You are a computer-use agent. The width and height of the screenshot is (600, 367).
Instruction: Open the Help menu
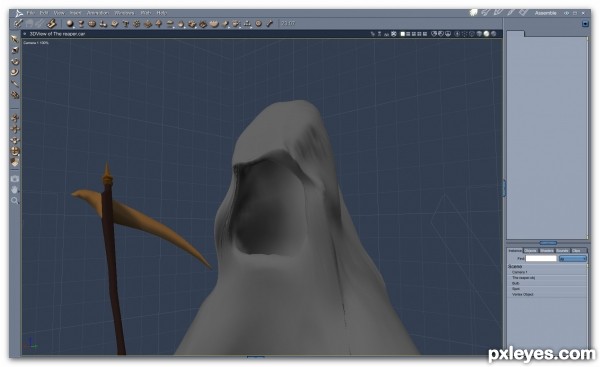click(x=161, y=13)
